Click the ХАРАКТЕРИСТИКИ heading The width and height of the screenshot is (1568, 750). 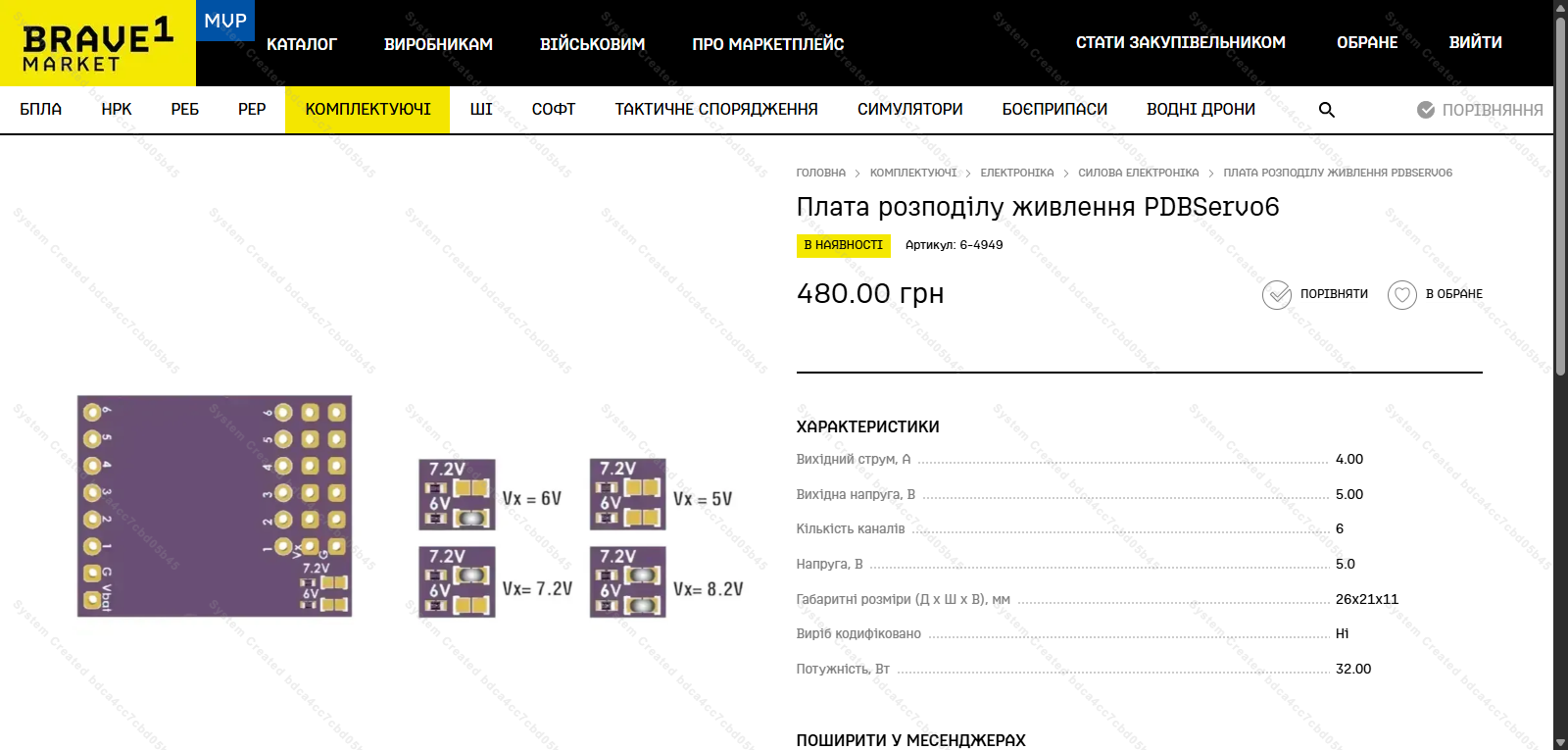[x=868, y=426]
